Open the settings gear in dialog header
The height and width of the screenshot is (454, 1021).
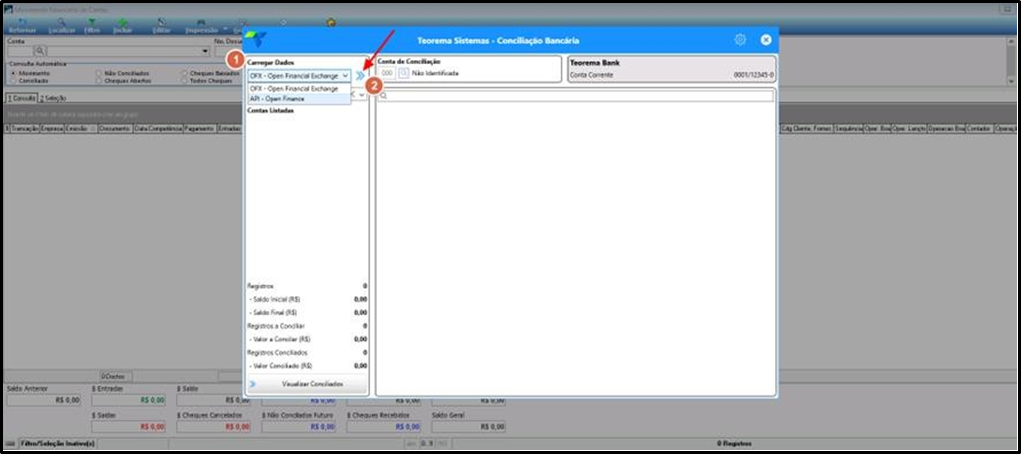click(x=740, y=40)
